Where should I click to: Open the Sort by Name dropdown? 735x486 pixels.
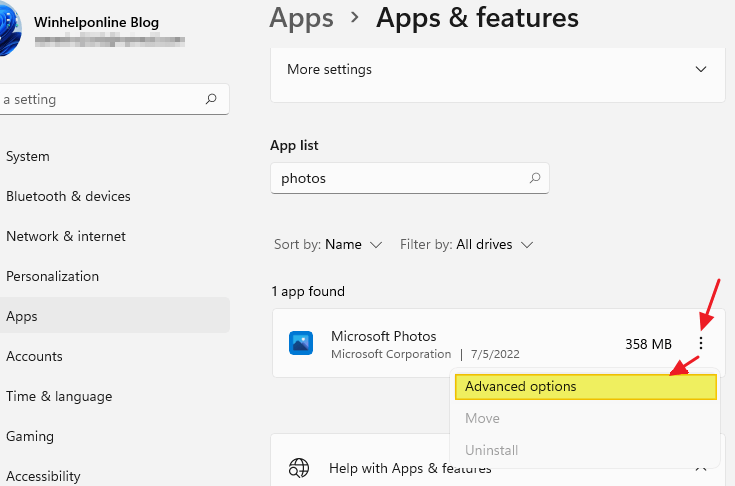click(328, 245)
